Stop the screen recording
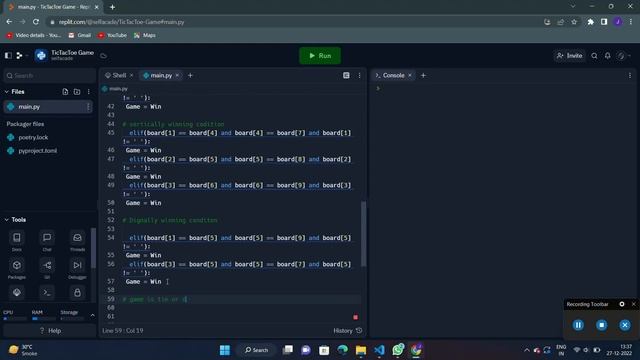The height and width of the screenshot is (360, 640). pyautogui.click(x=601, y=325)
